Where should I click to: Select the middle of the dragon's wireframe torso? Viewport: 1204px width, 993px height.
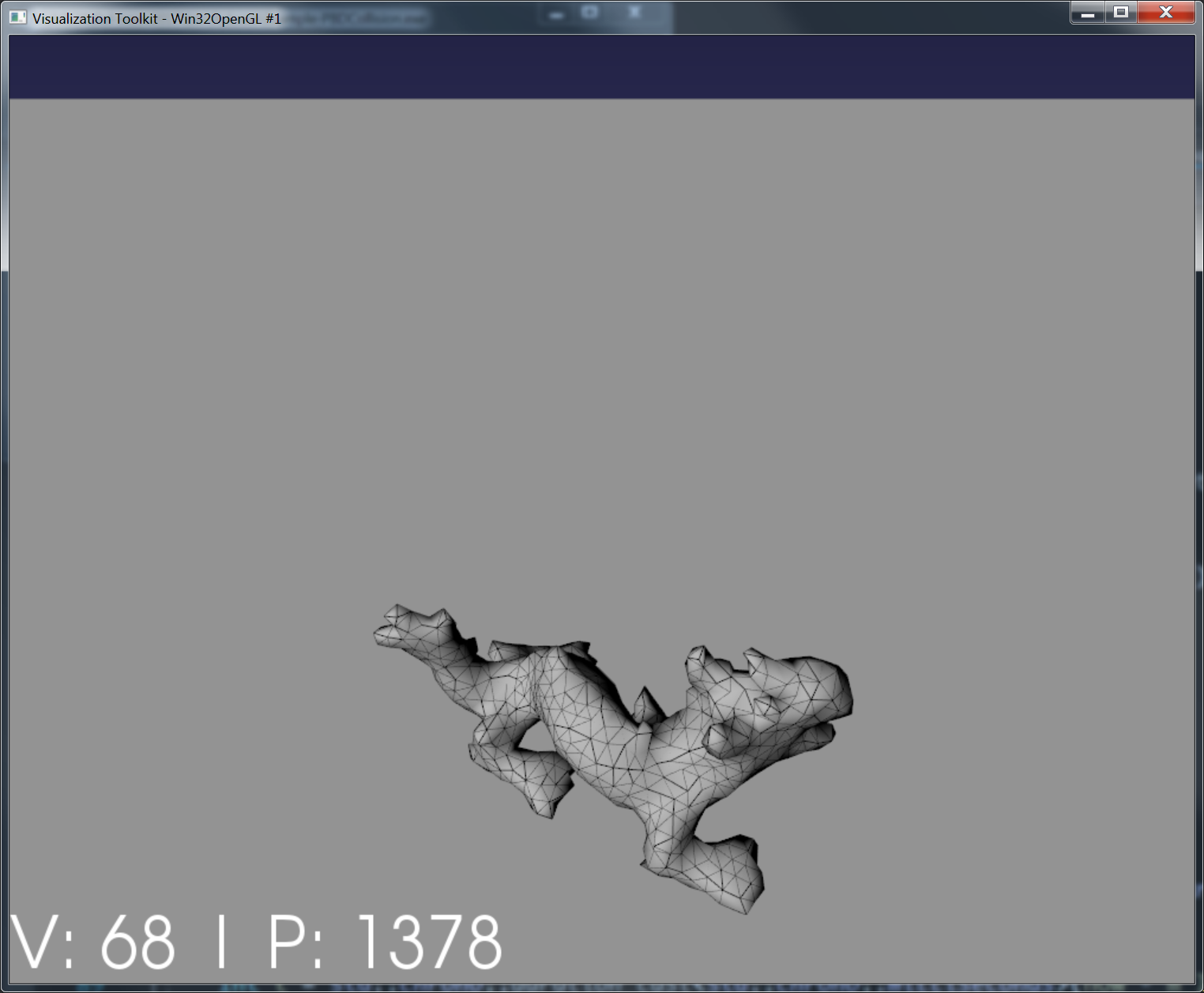[600, 735]
